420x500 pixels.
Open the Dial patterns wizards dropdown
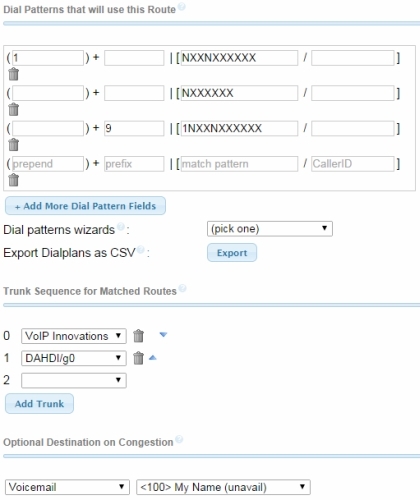coord(270,229)
